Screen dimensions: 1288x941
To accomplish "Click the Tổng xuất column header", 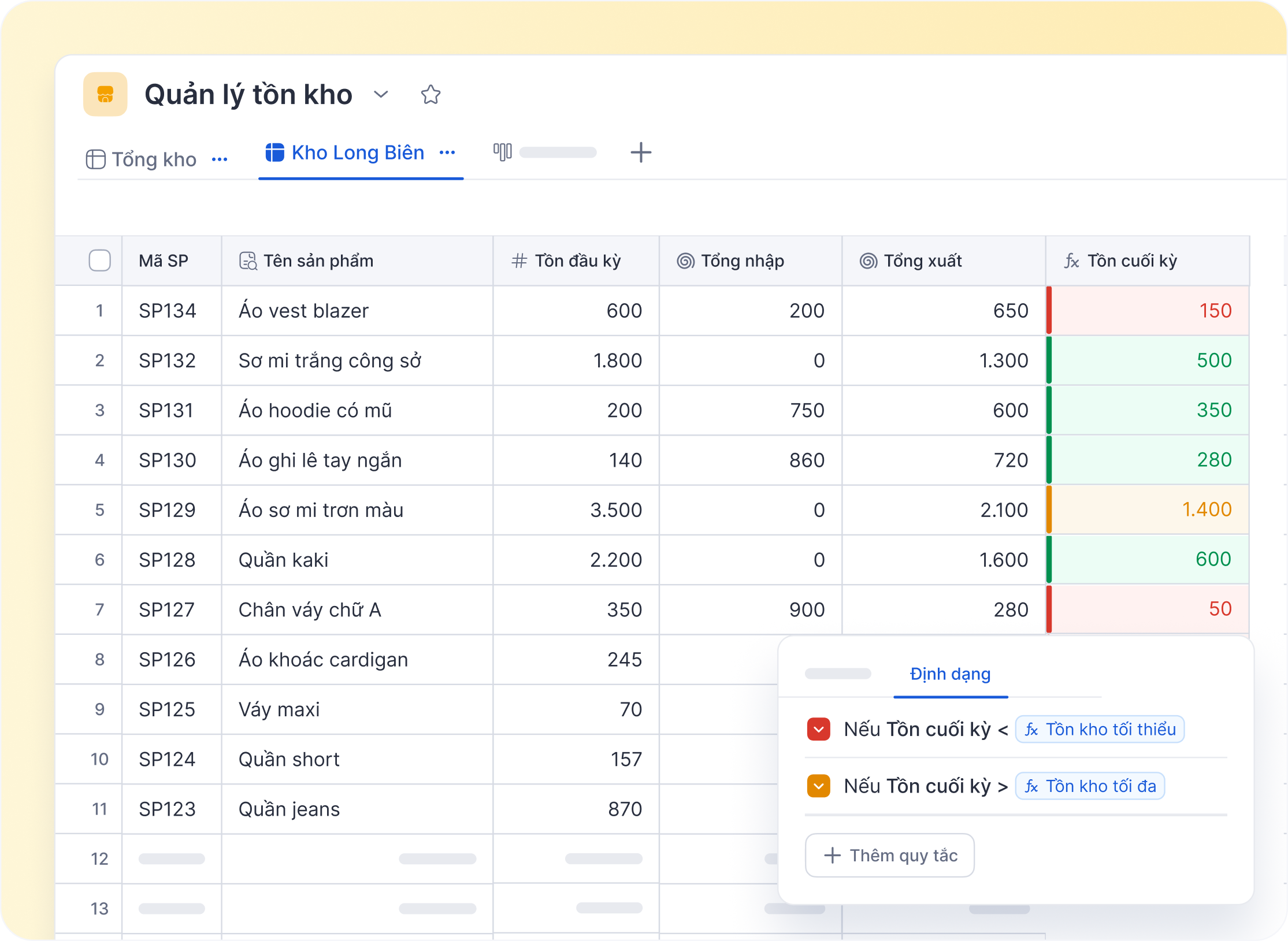I will pos(922,261).
